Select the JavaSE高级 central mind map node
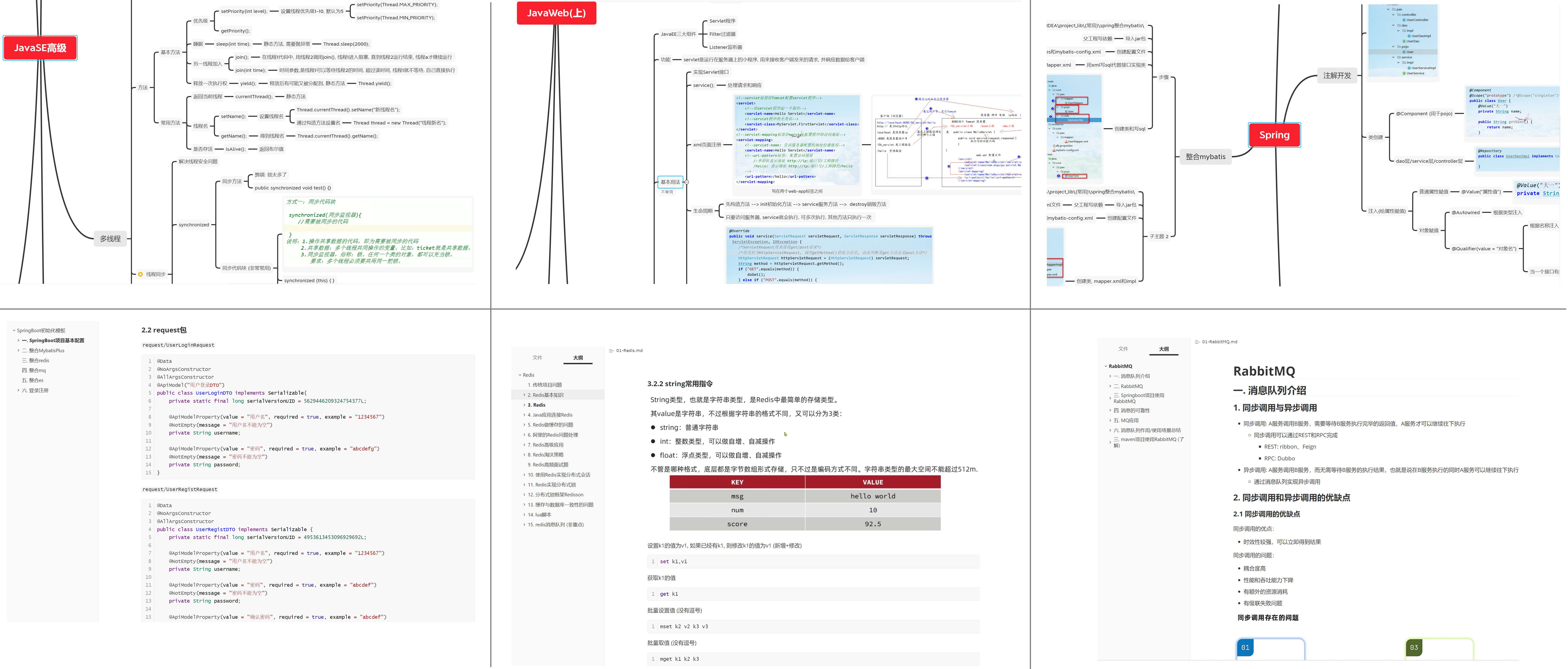1568x669 pixels. 40,48
